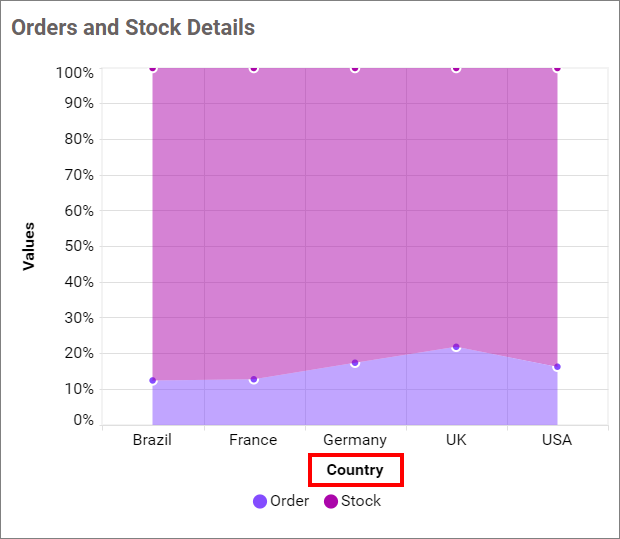Click the '100%' label on the value axis
Viewport: 620px width, 539px height.
pyautogui.click(x=76, y=73)
